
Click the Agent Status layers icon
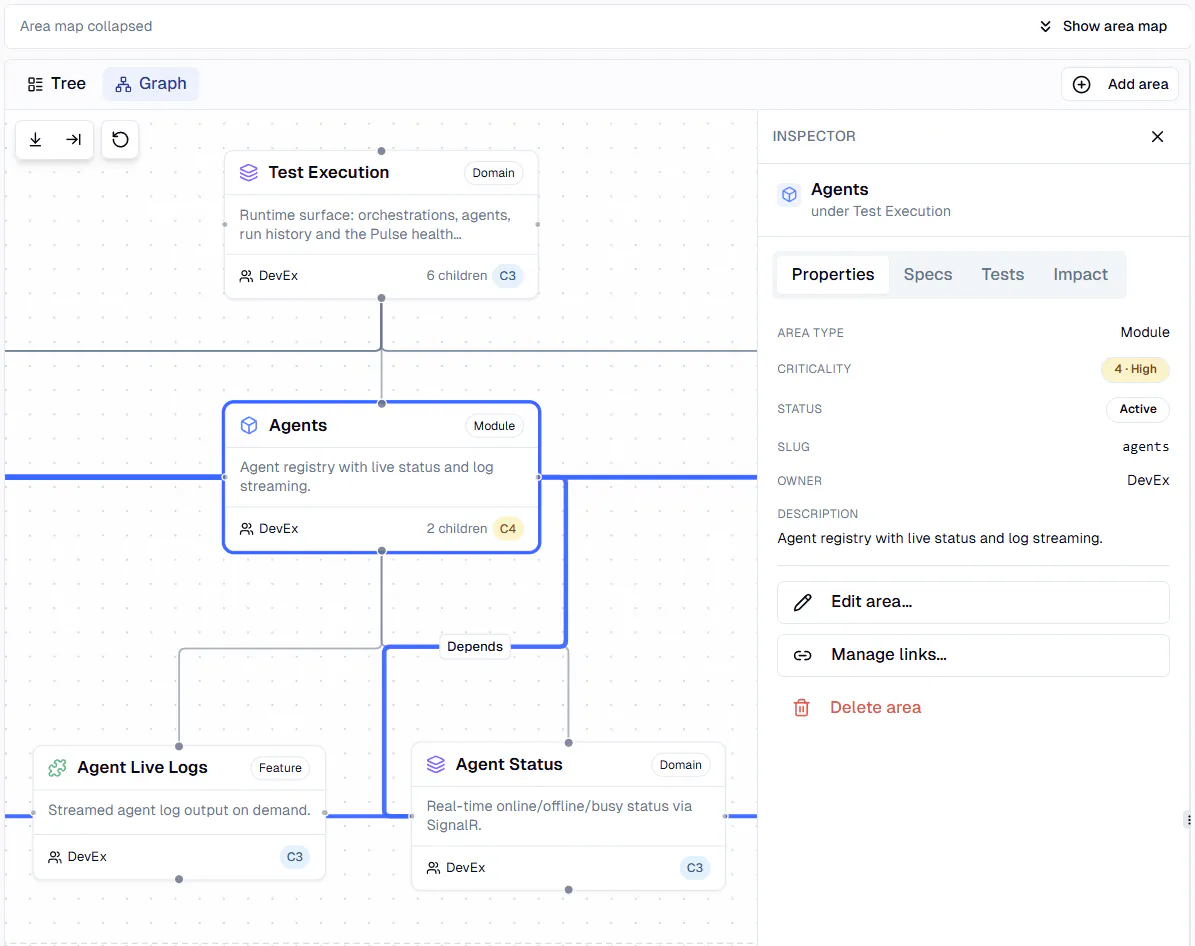435,764
